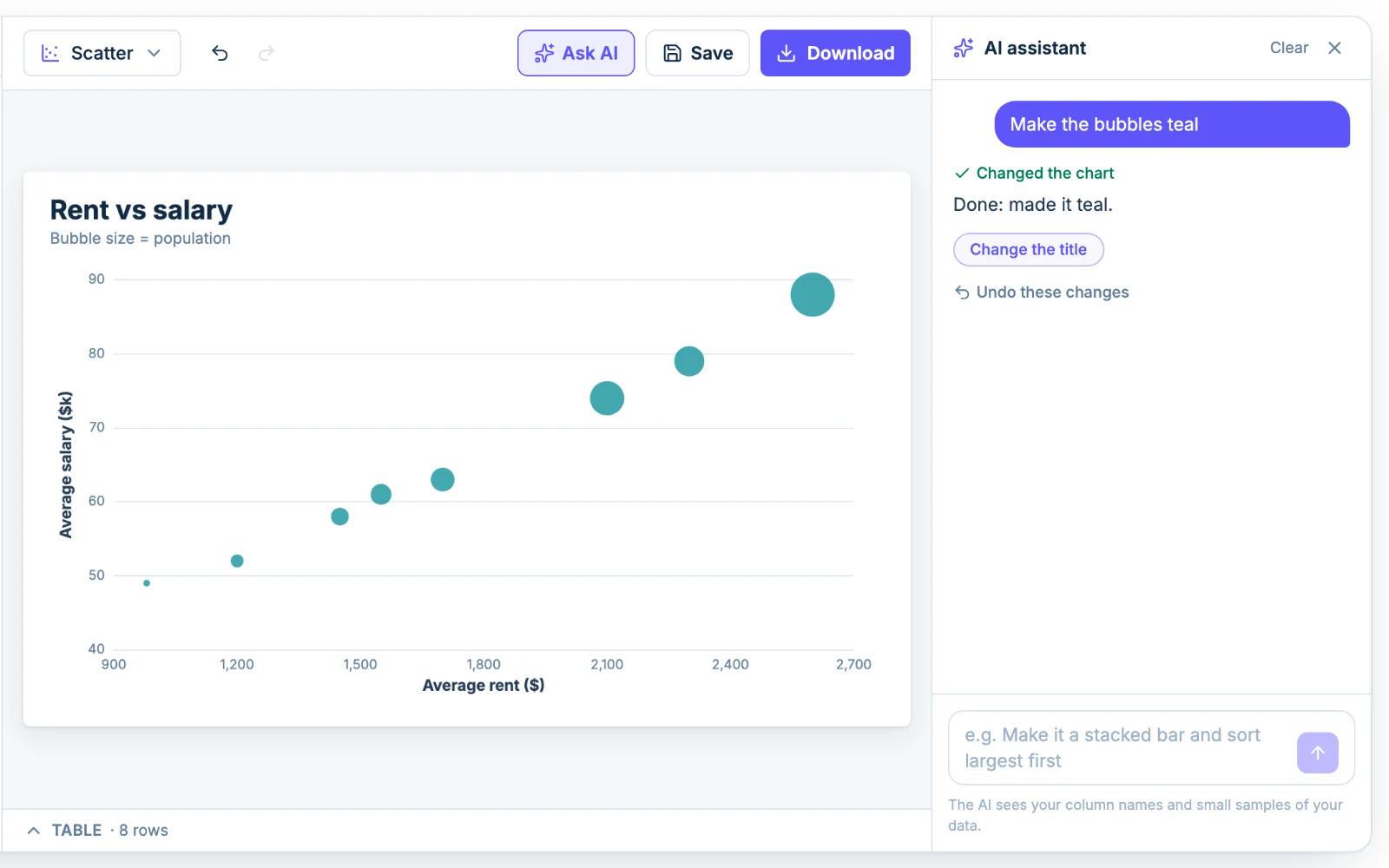1389x868 pixels.
Task: Click the 'Done: made it teal.' reply
Action: tap(1032, 205)
